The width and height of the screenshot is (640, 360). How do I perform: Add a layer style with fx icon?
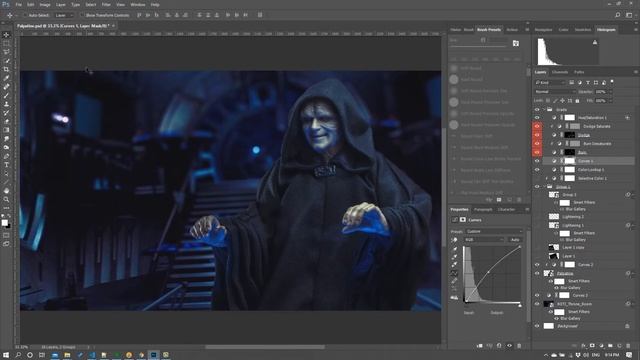(584, 346)
